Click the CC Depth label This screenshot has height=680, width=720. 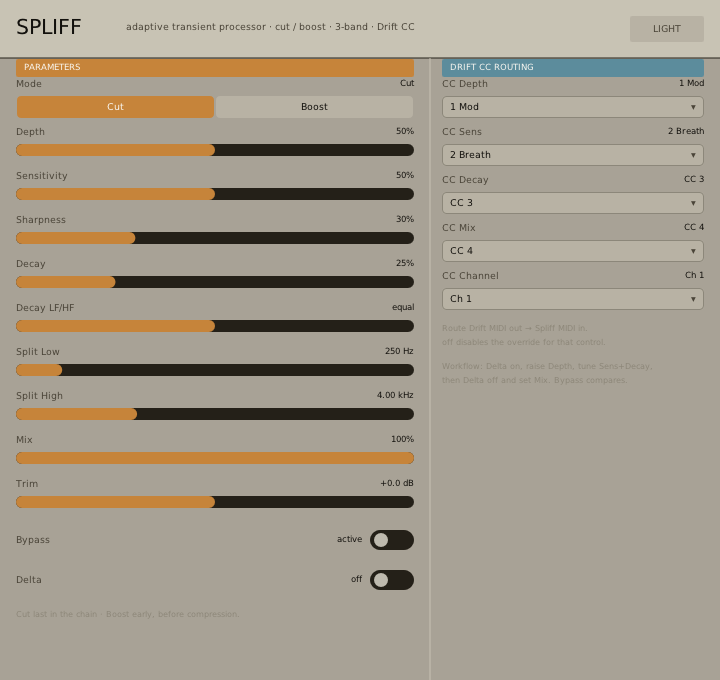click(465, 84)
